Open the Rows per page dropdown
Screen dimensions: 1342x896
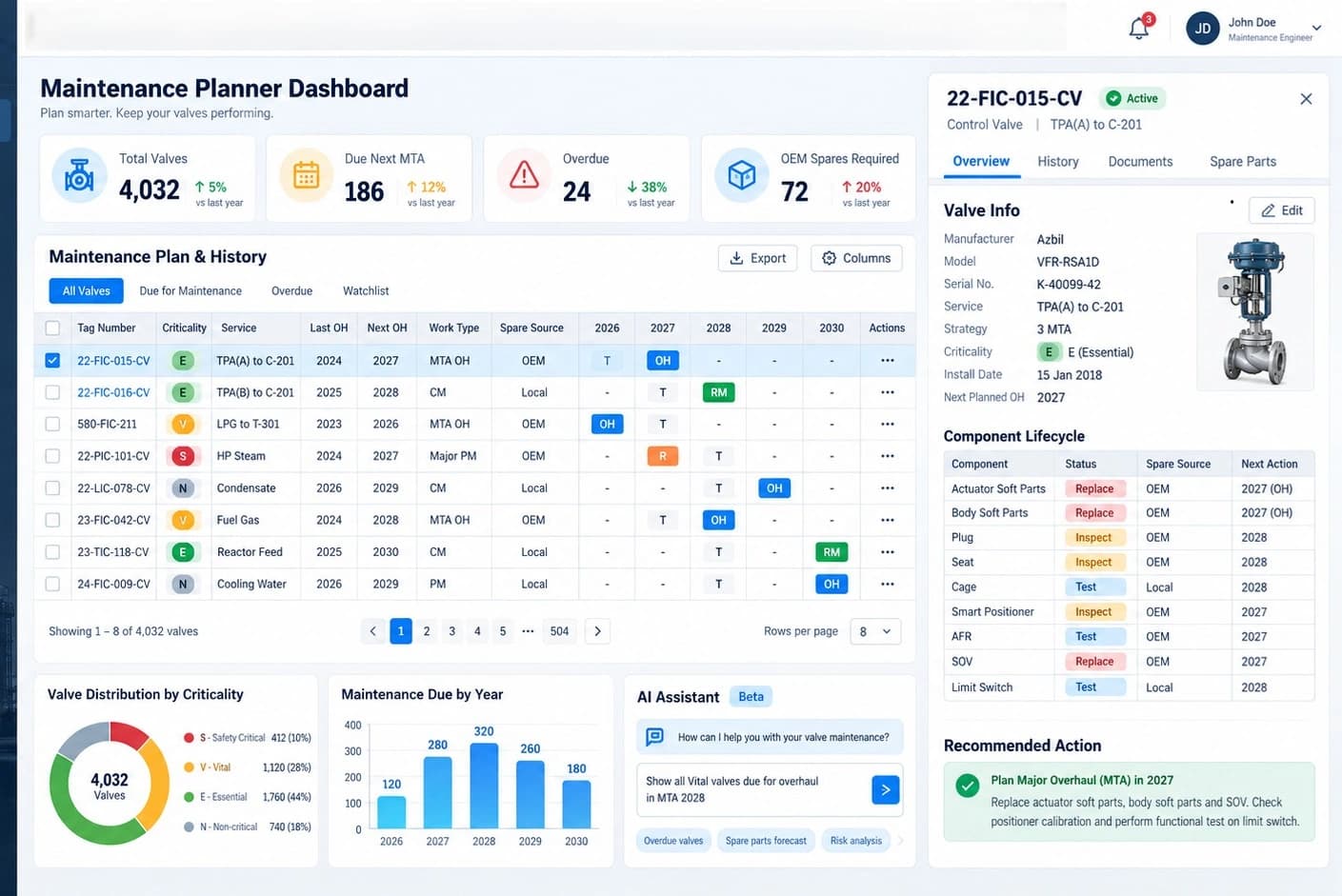[874, 631]
